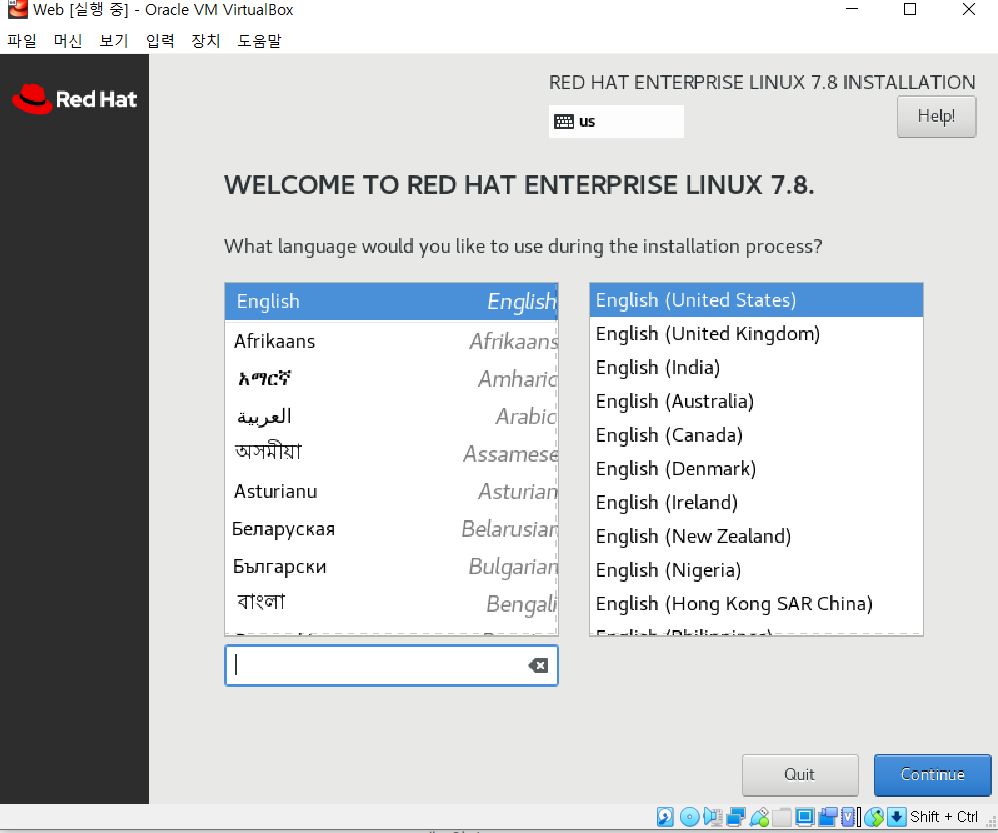
Task: Click the video recording status icon
Action: (827, 816)
